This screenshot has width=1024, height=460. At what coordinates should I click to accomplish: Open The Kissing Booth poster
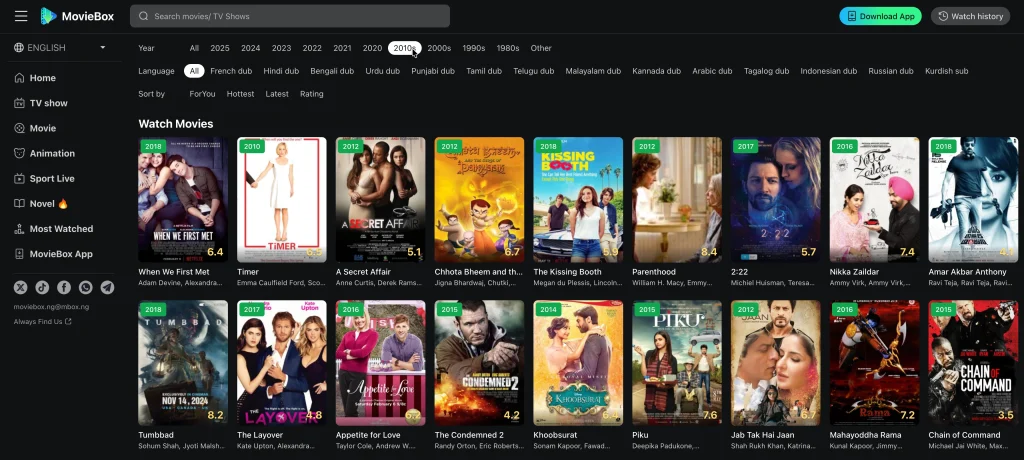(578, 199)
